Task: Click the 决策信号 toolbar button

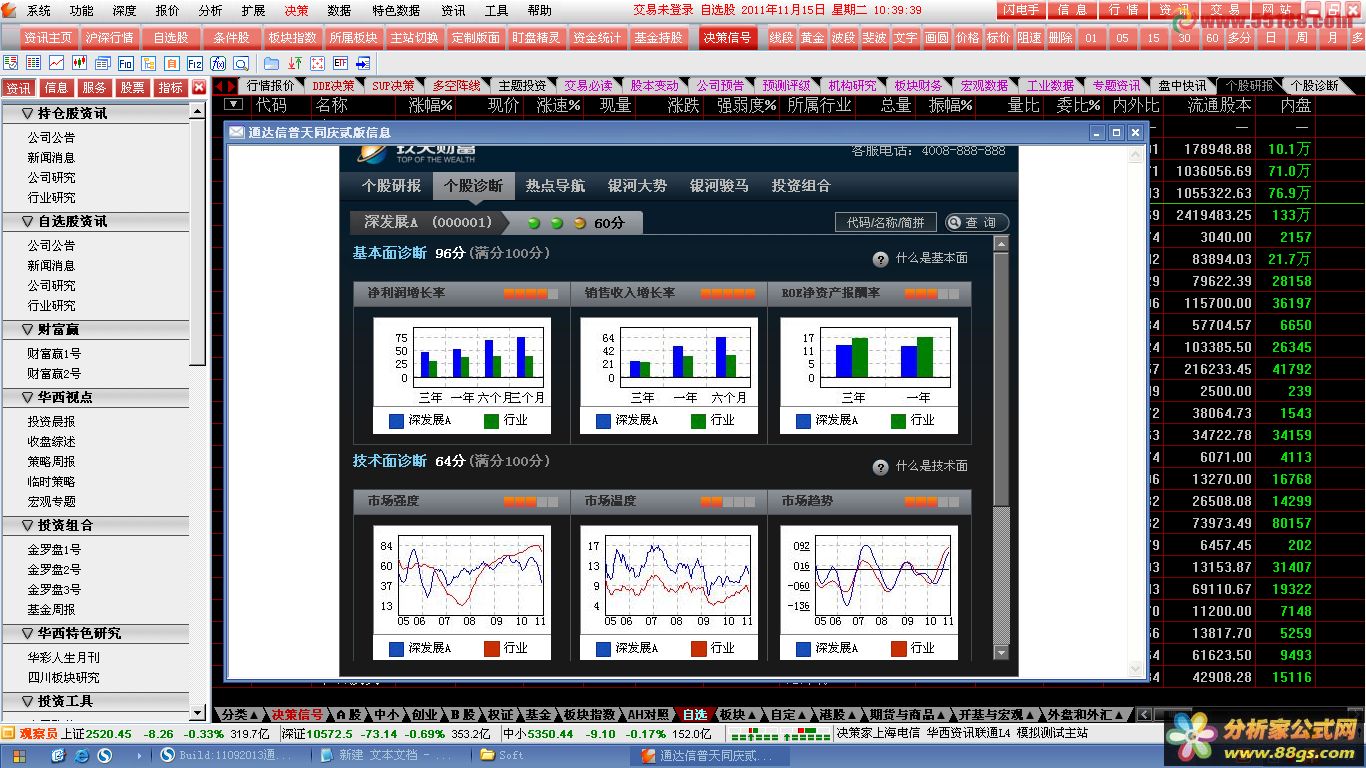Action: pyautogui.click(x=727, y=38)
